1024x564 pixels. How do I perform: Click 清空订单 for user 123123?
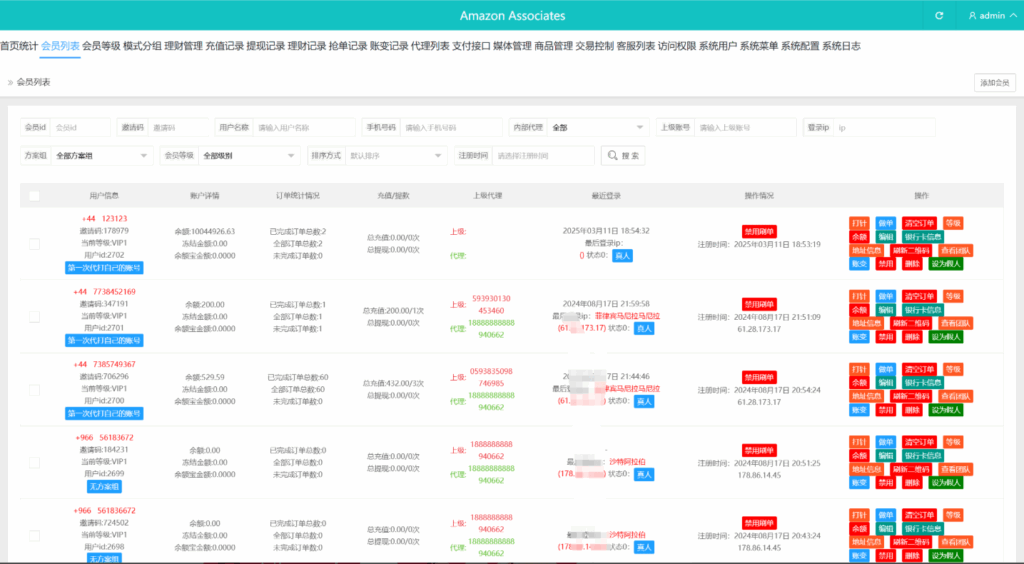coord(919,223)
